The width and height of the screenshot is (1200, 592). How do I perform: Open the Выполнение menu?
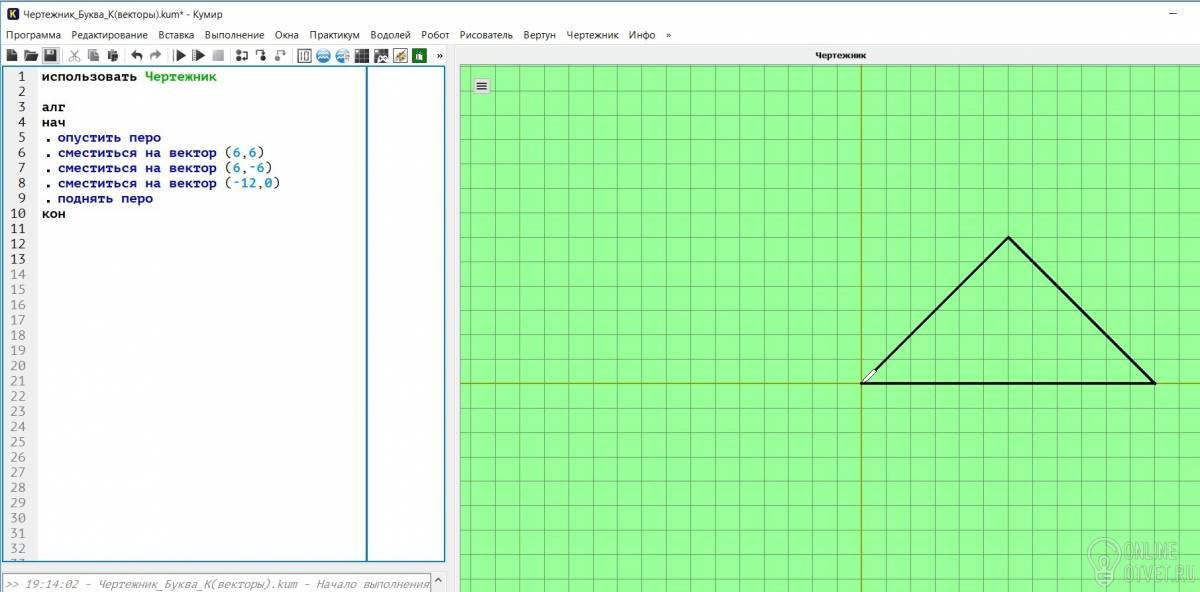click(235, 35)
